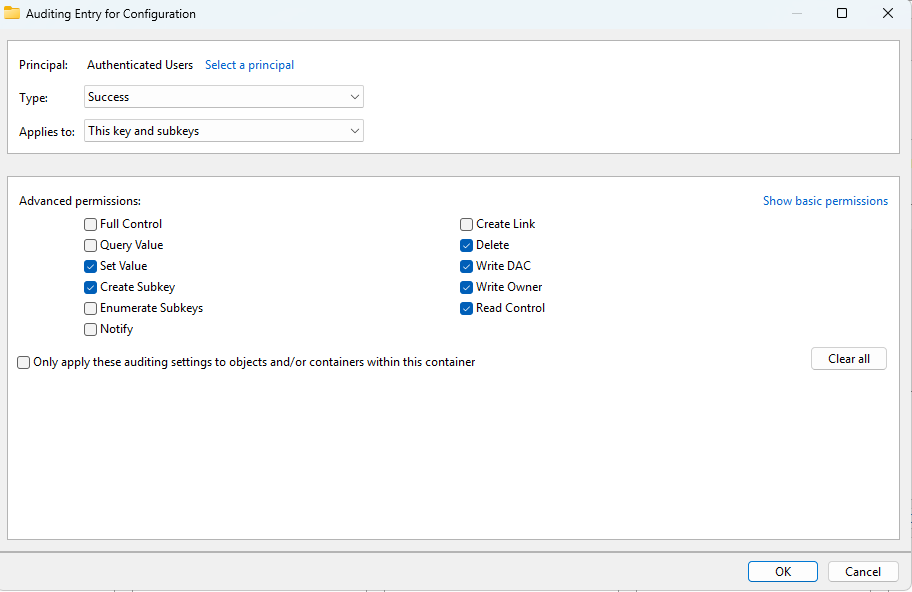The width and height of the screenshot is (912, 592).
Task: Expand the Applies to dropdown
Action: 223,131
